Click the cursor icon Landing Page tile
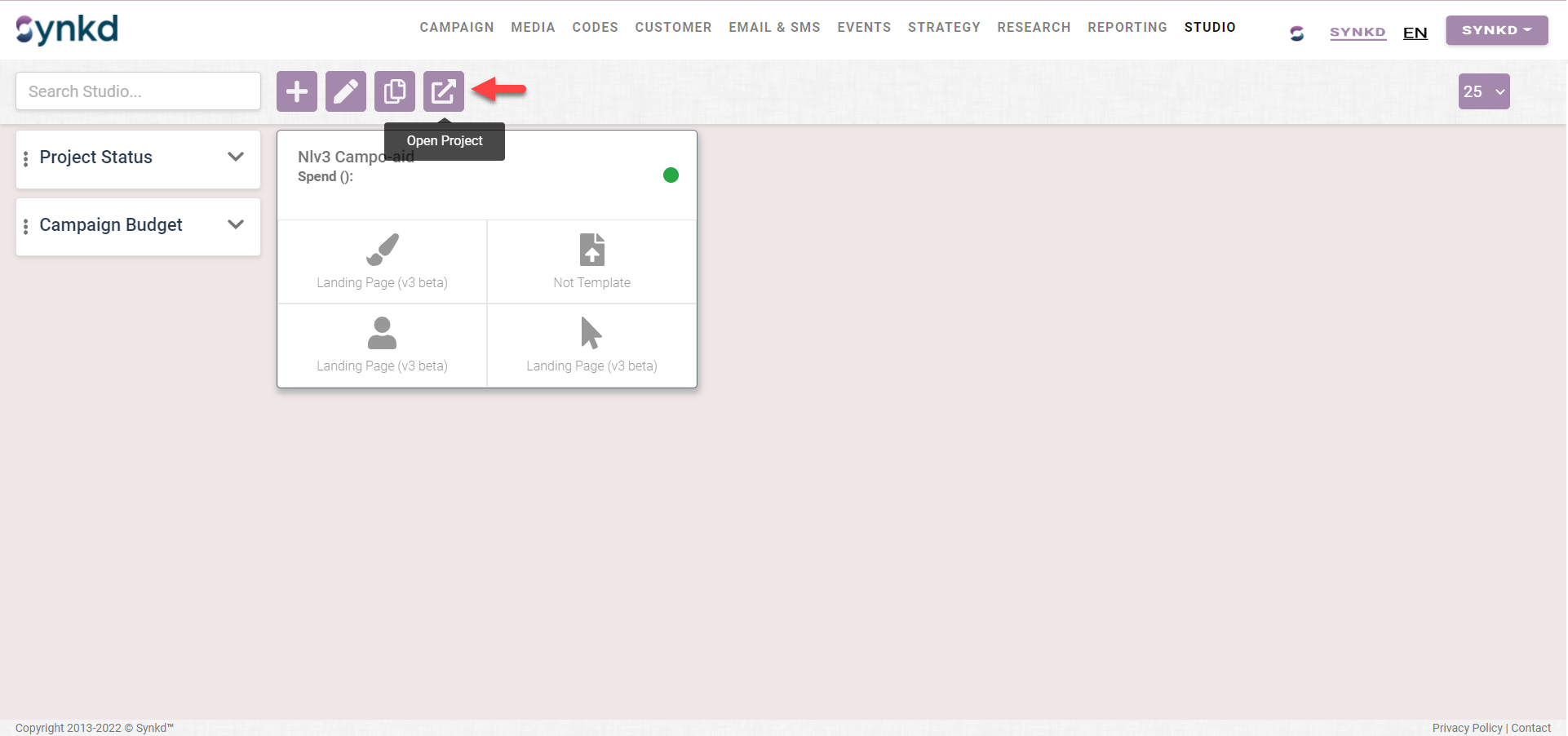 591,345
